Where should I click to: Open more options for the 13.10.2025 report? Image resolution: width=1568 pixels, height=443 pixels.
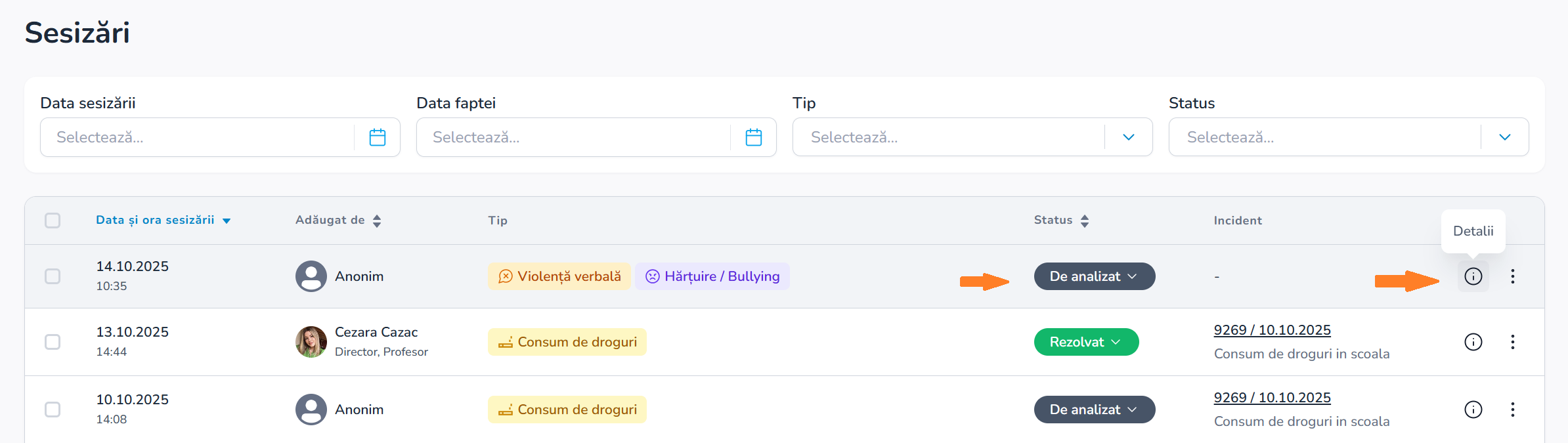(1513, 342)
